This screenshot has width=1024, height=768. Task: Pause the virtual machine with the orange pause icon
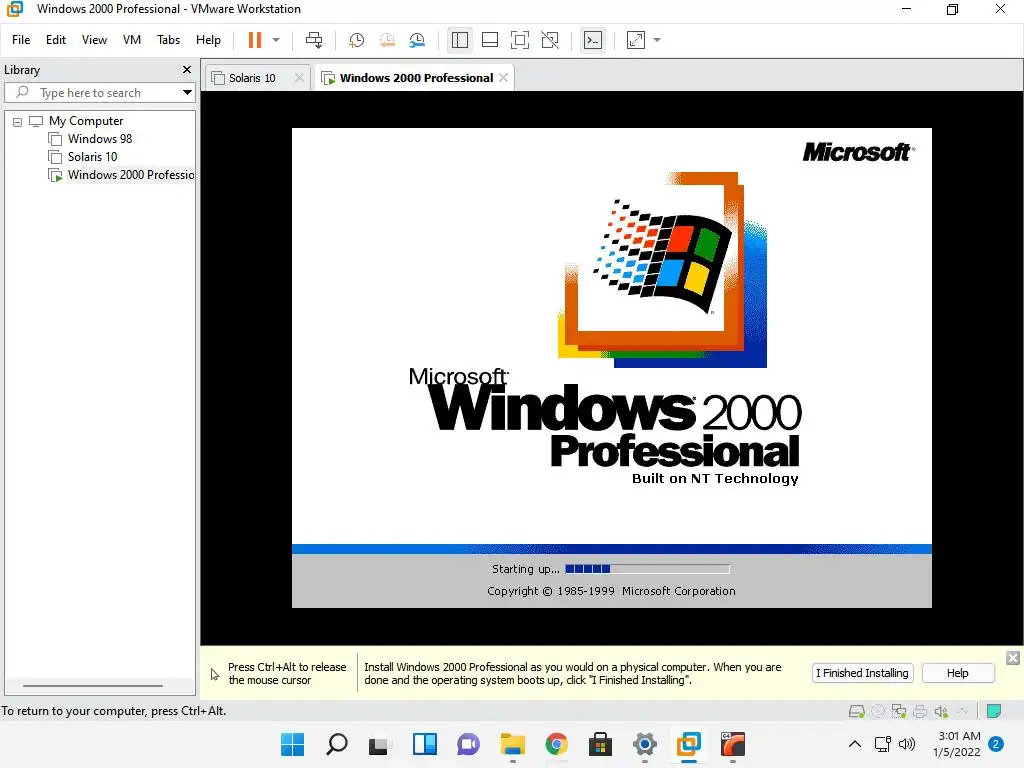[x=255, y=40]
